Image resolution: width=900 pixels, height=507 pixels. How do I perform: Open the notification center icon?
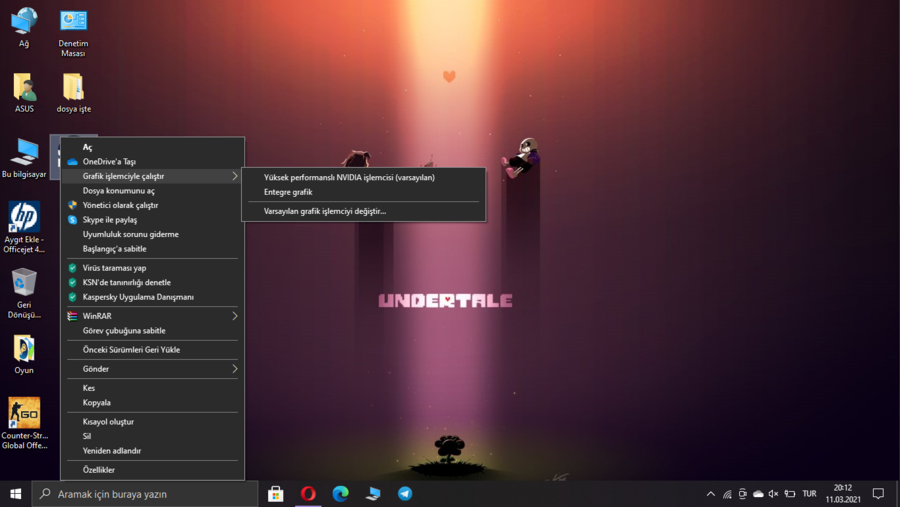pyautogui.click(x=878, y=494)
